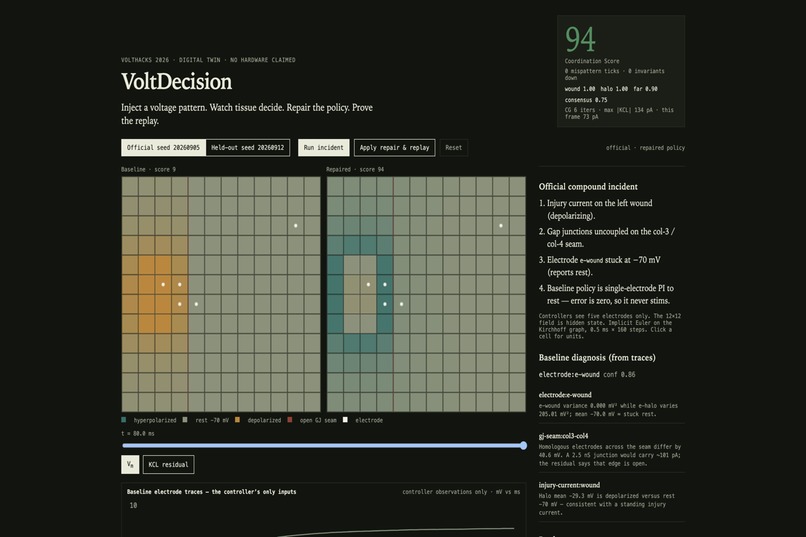Click the hyperpolarized legend swatch
Viewport: 806px width, 537px height.
coord(123,420)
